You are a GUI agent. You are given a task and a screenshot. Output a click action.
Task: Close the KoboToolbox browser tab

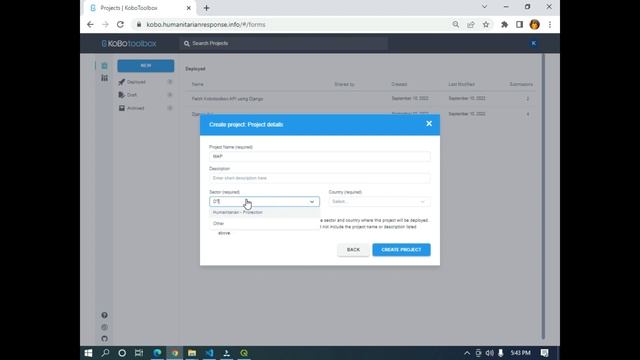tap(189, 8)
